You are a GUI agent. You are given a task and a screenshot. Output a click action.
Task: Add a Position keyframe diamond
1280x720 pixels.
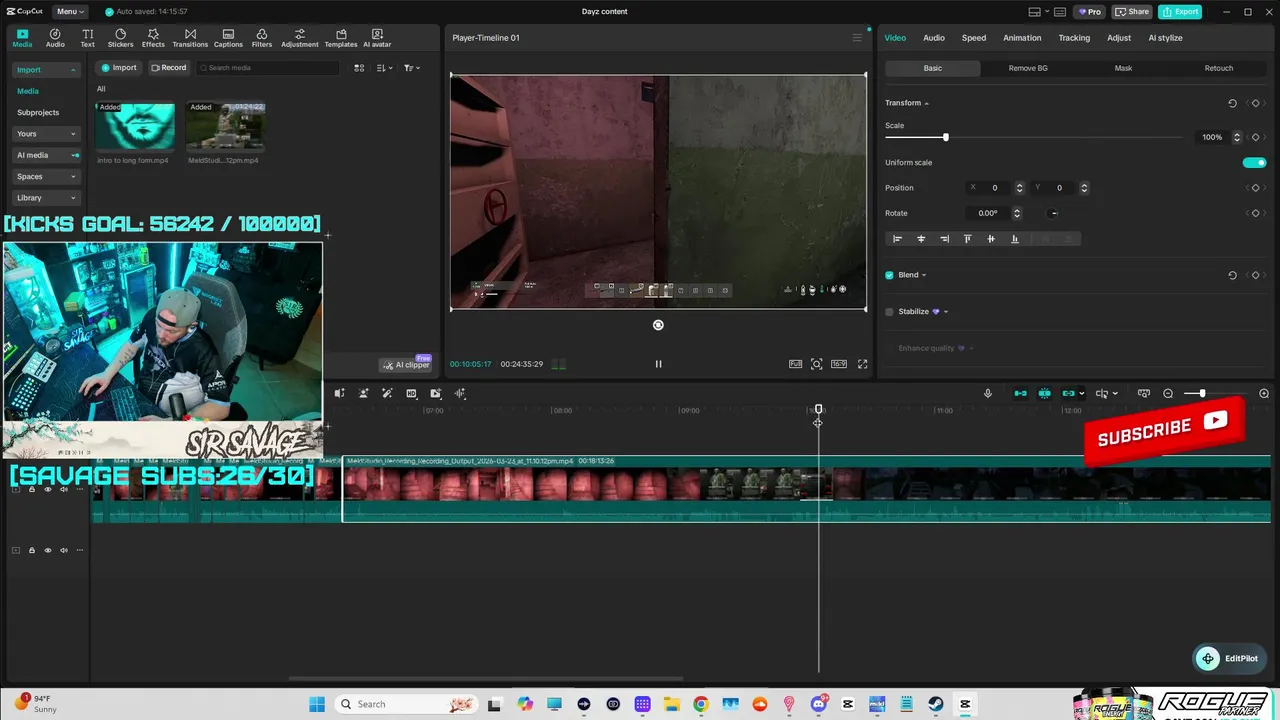tap(1255, 188)
